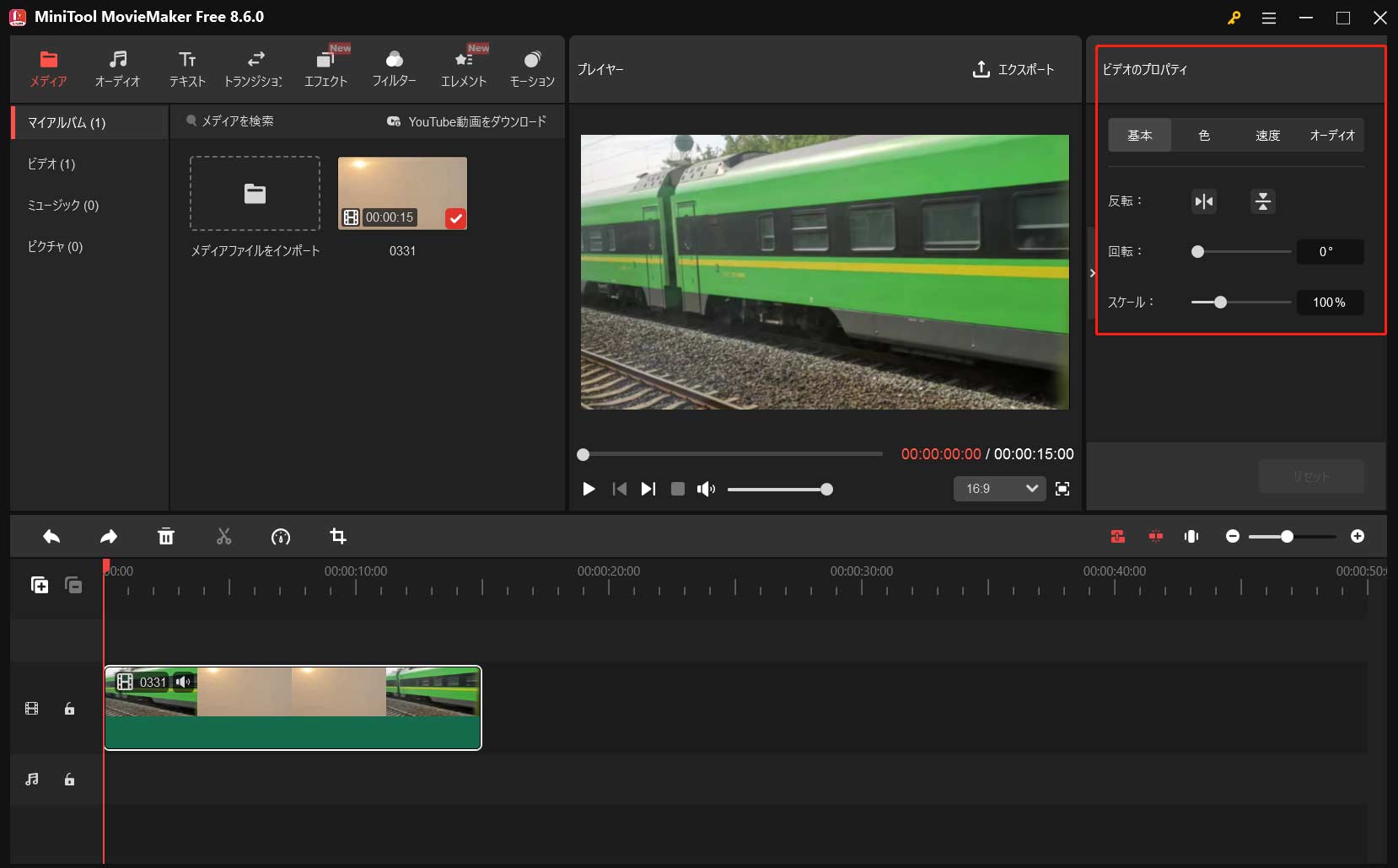Open the 16:9 aspect ratio dropdown
1398x868 pixels.
[x=999, y=489]
